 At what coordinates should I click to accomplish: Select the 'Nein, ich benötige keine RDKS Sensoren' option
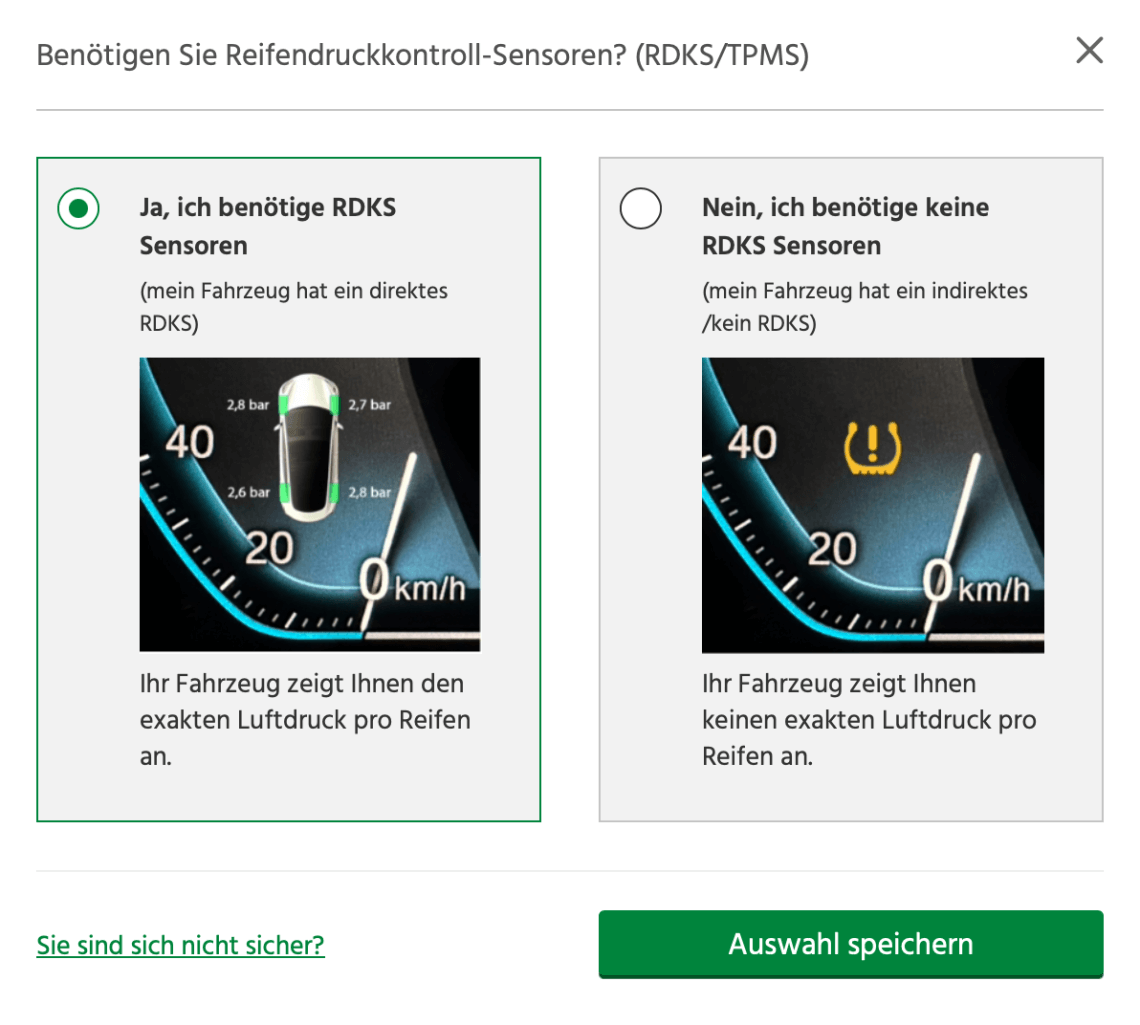click(x=641, y=208)
